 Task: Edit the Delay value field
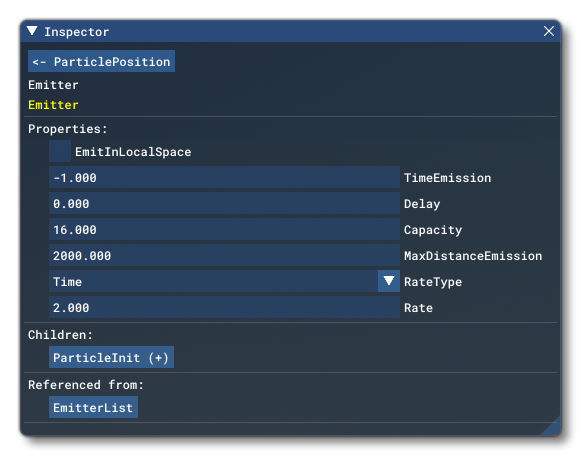pos(224,203)
